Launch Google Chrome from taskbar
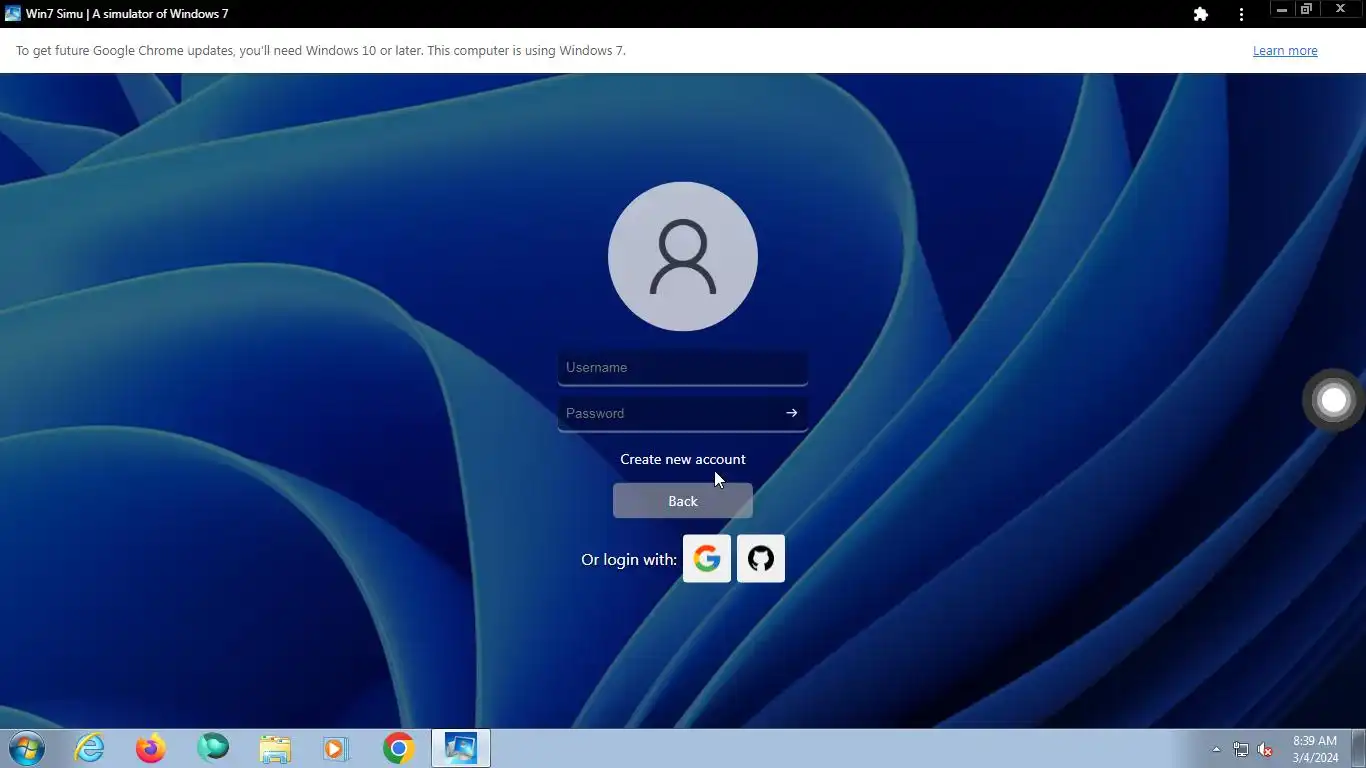This screenshot has height=768, width=1366. click(x=398, y=748)
